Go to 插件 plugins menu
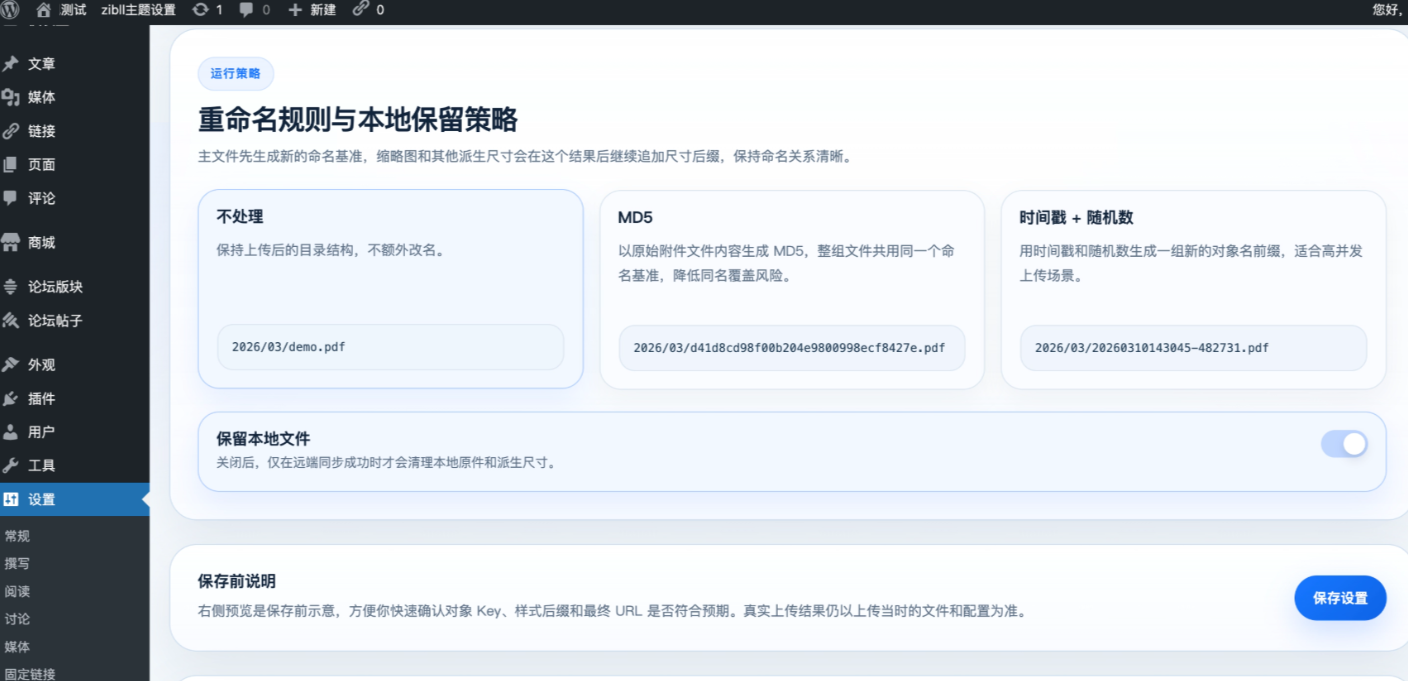1408x681 pixels. (41, 399)
